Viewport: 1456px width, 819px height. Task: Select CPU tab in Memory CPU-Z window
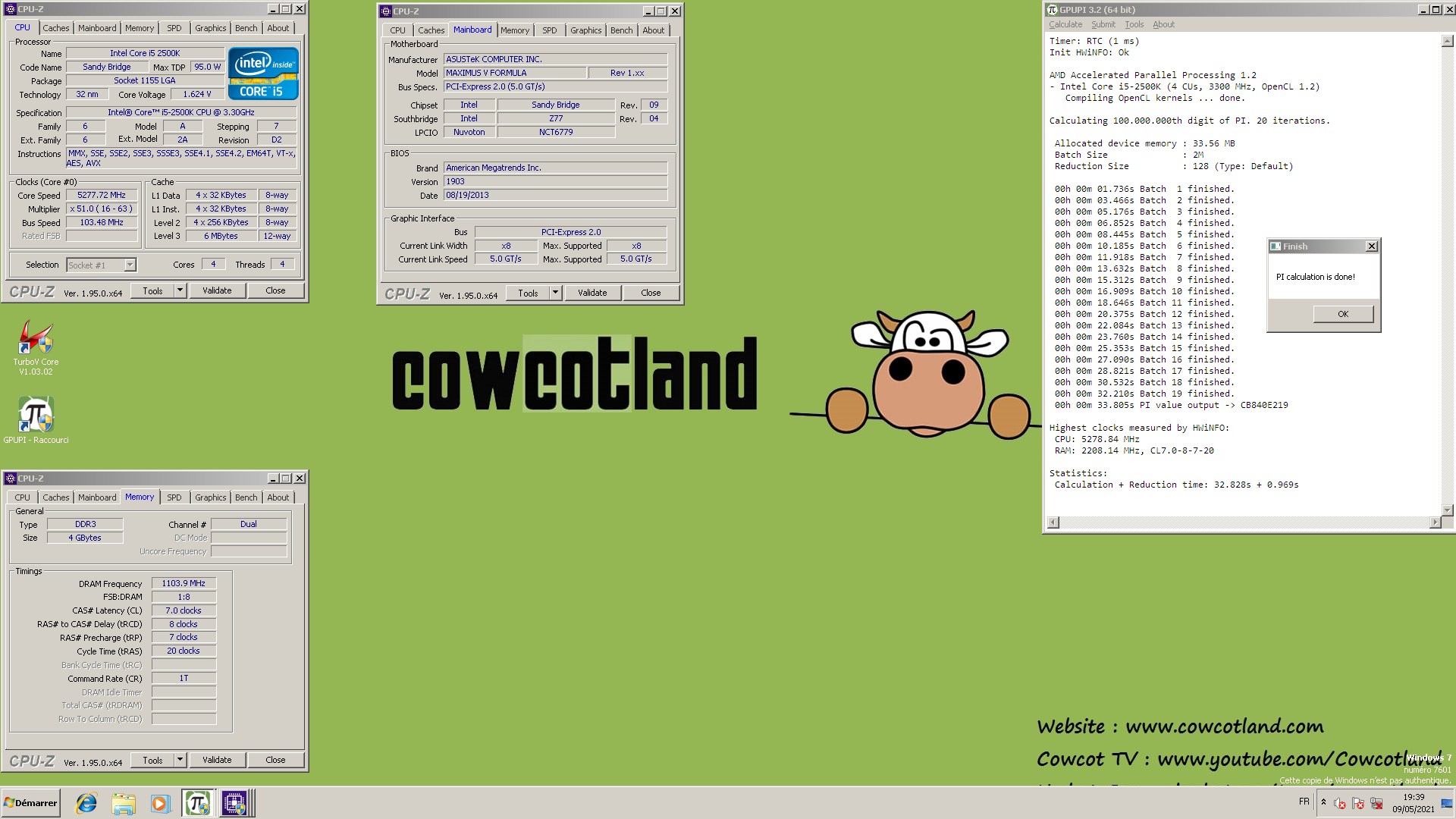pyautogui.click(x=23, y=497)
